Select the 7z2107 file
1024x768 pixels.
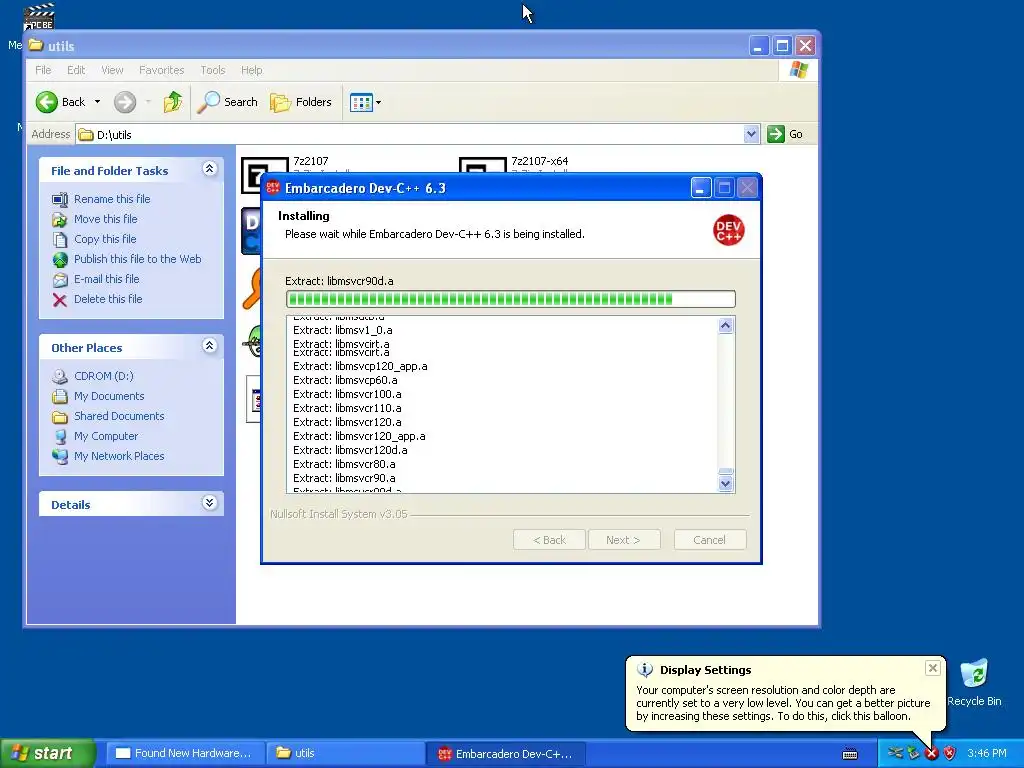(311, 161)
